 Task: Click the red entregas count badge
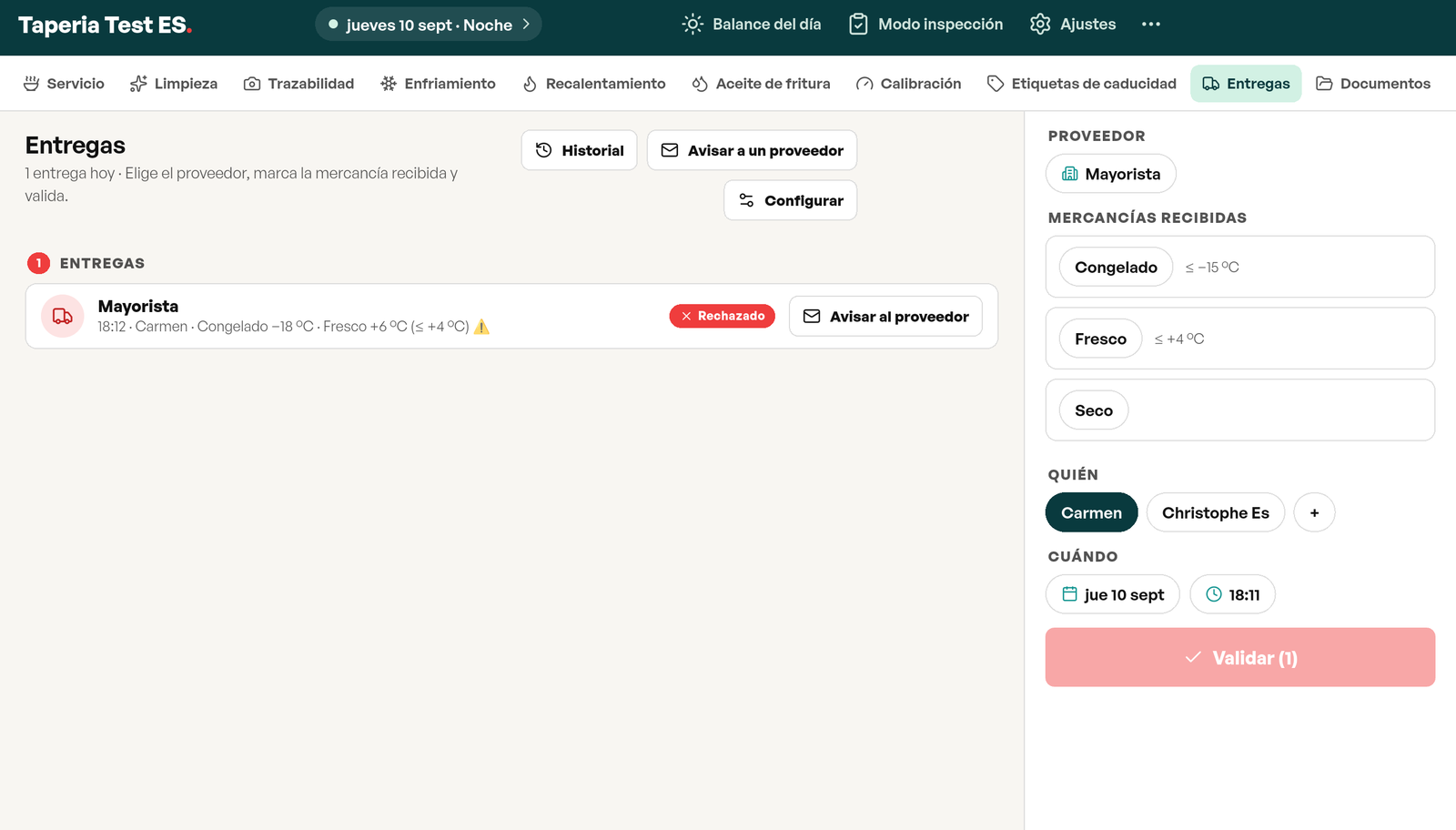(38, 263)
